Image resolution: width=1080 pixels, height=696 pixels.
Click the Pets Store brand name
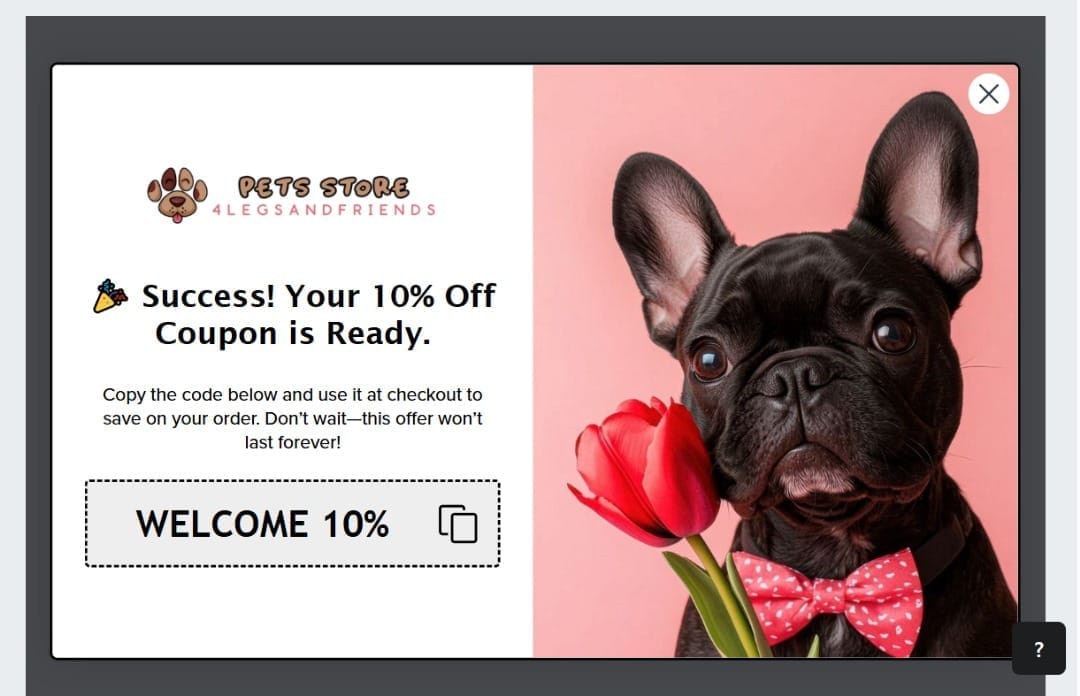(323, 187)
